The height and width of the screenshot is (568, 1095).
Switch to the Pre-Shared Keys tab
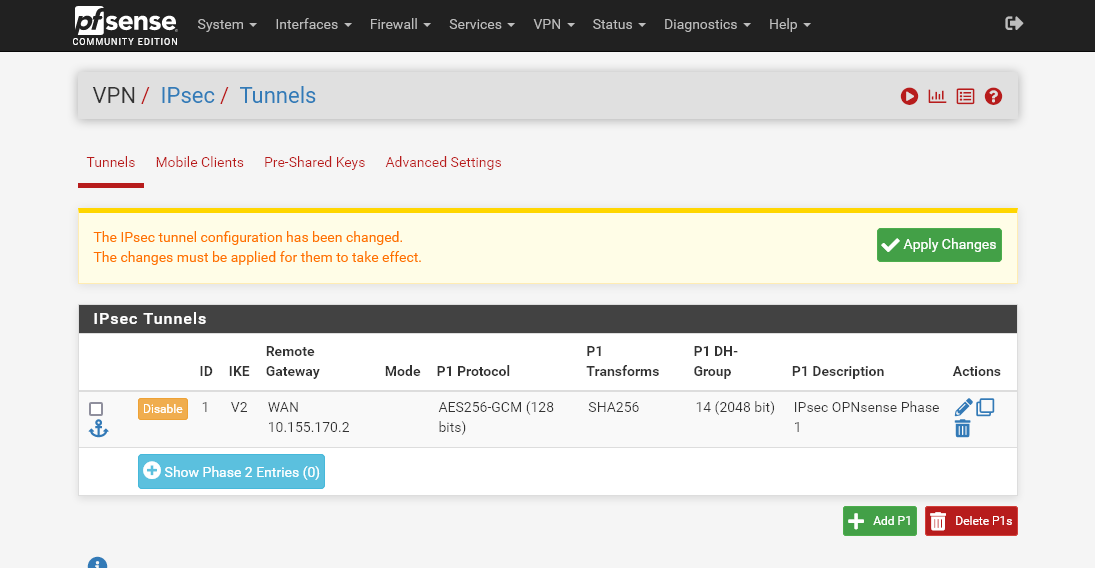point(314,162)
